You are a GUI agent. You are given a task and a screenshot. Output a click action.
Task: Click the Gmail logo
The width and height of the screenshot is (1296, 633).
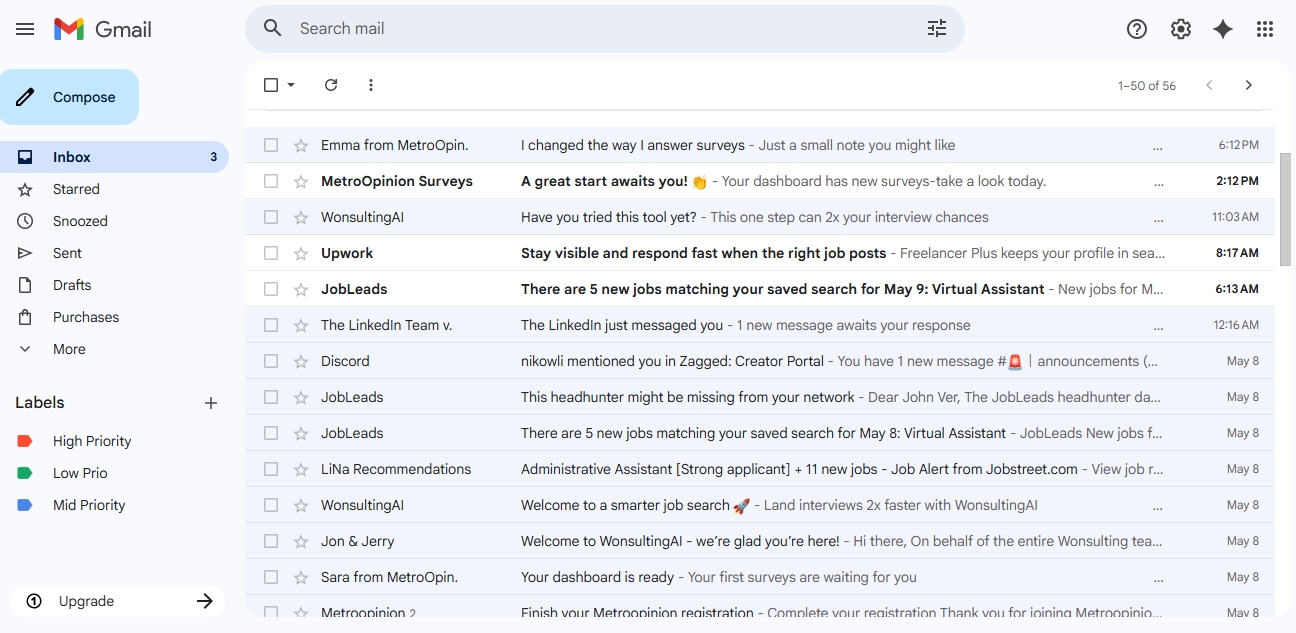tap(103, 29)
